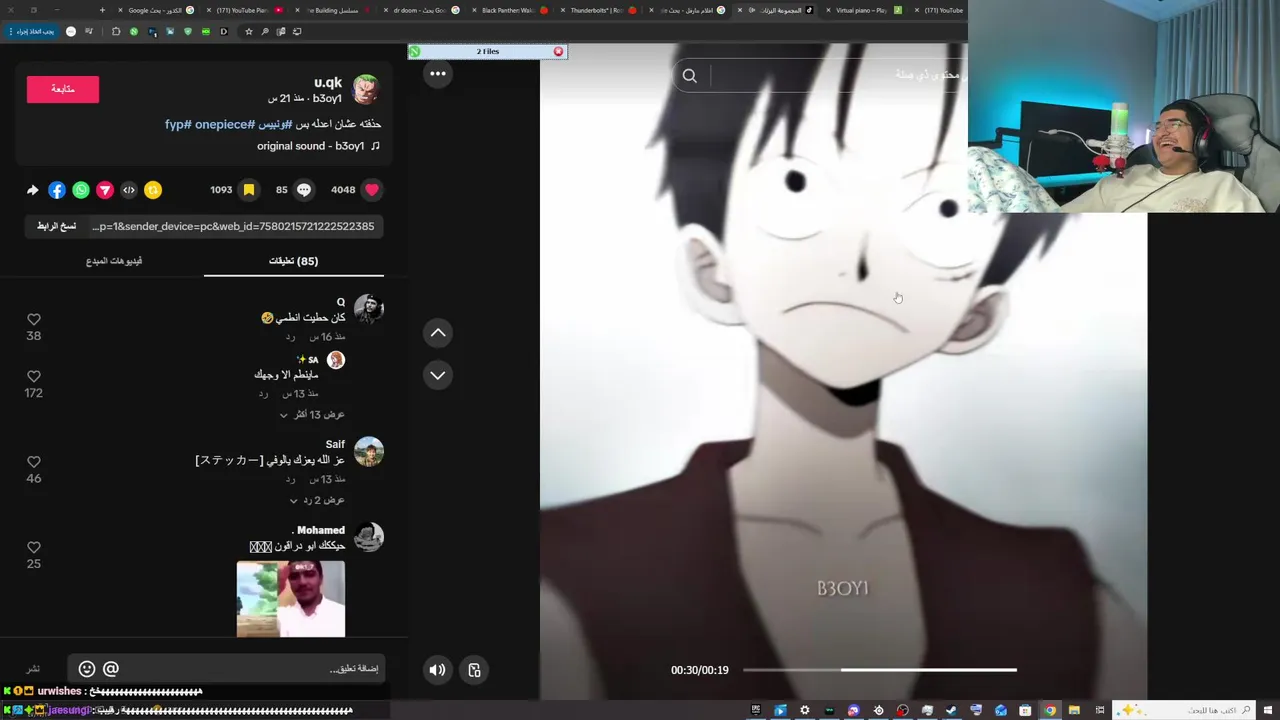Open Mohamed's profile avatar

click(x=368, y=537)
